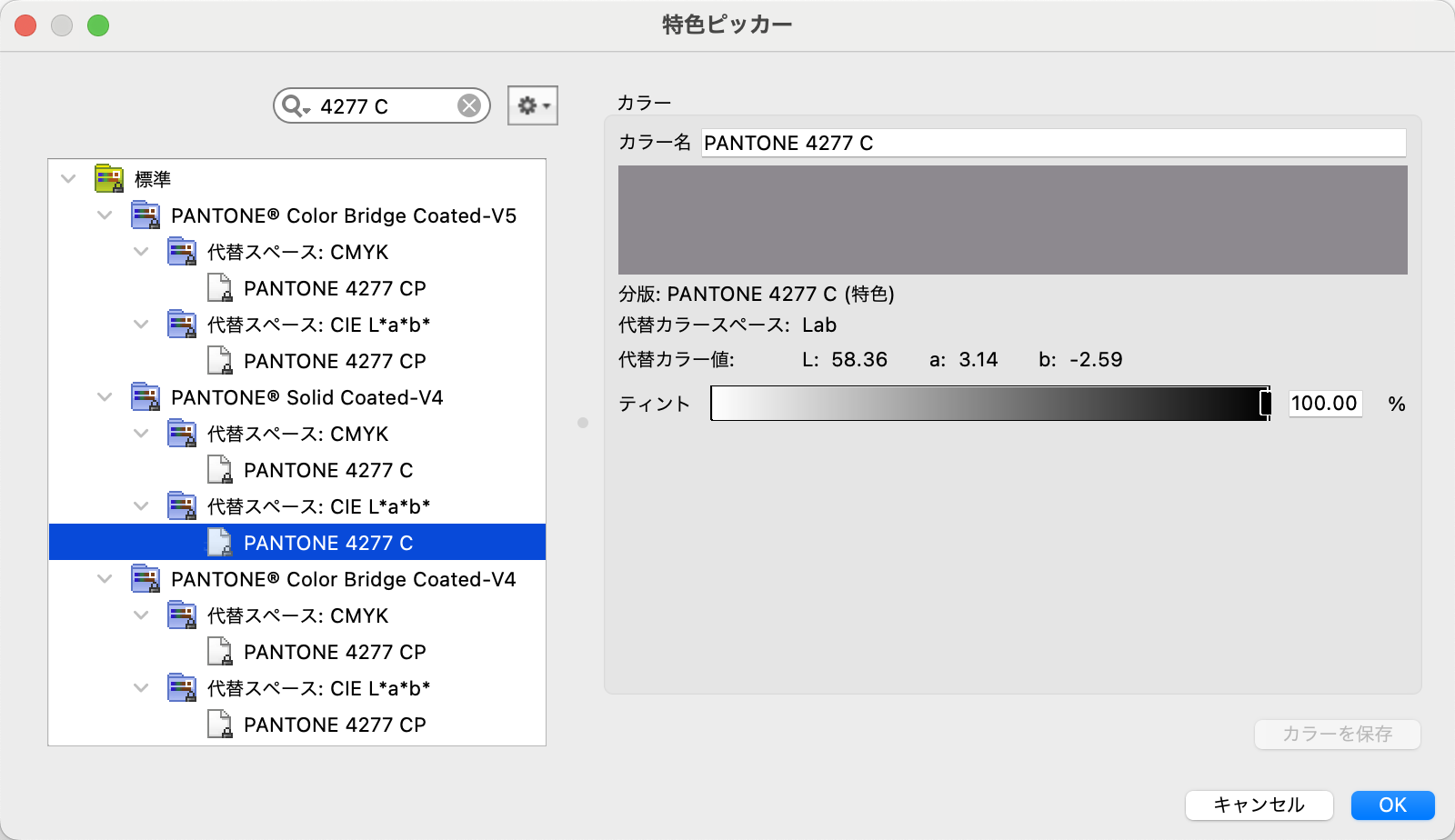
Task: Collapse PANTONE Color Bridge Coated-V5 node
Action: [105, 215]
